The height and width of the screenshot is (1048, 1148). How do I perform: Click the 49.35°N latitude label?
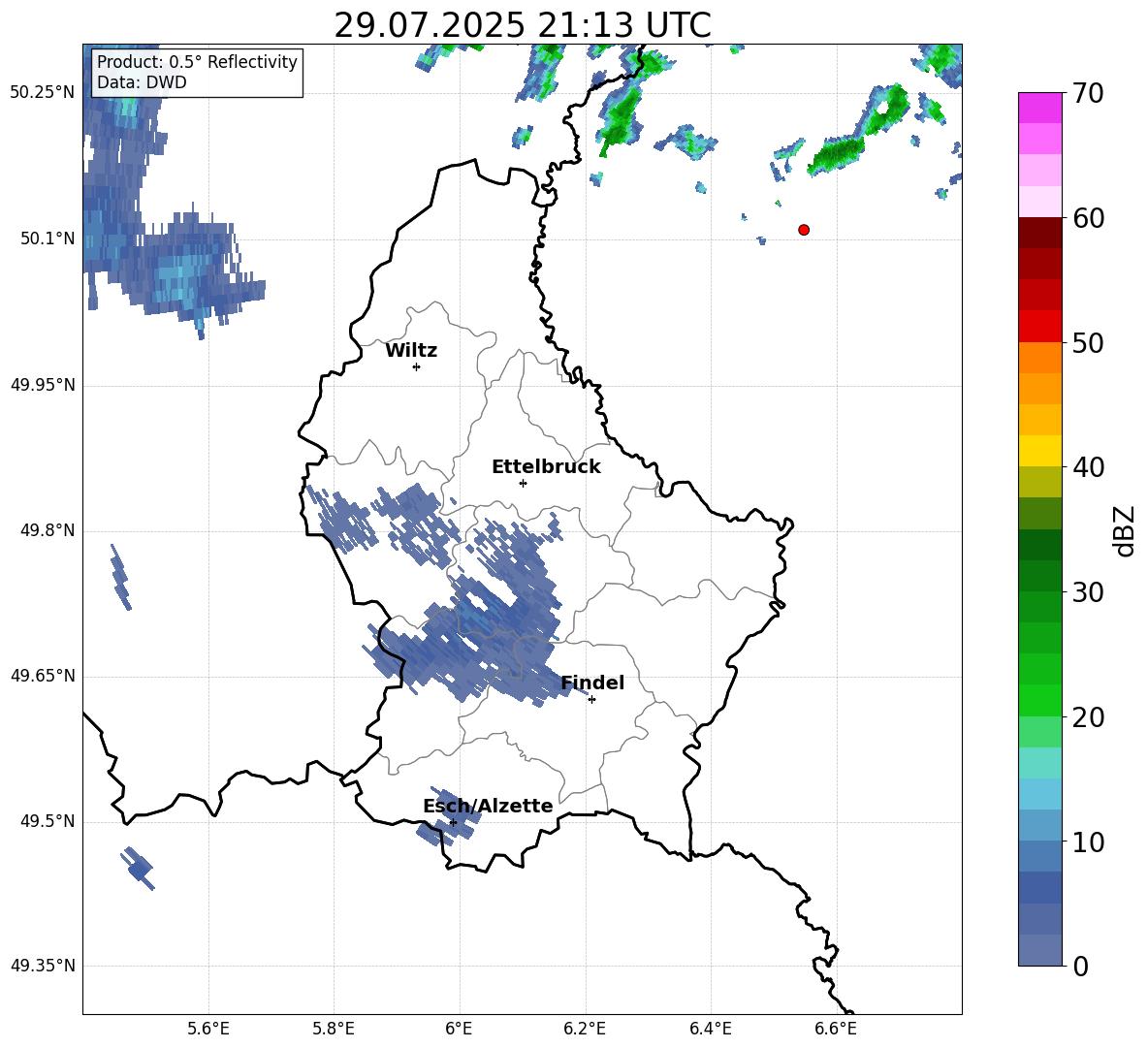[x=43, y=966]
